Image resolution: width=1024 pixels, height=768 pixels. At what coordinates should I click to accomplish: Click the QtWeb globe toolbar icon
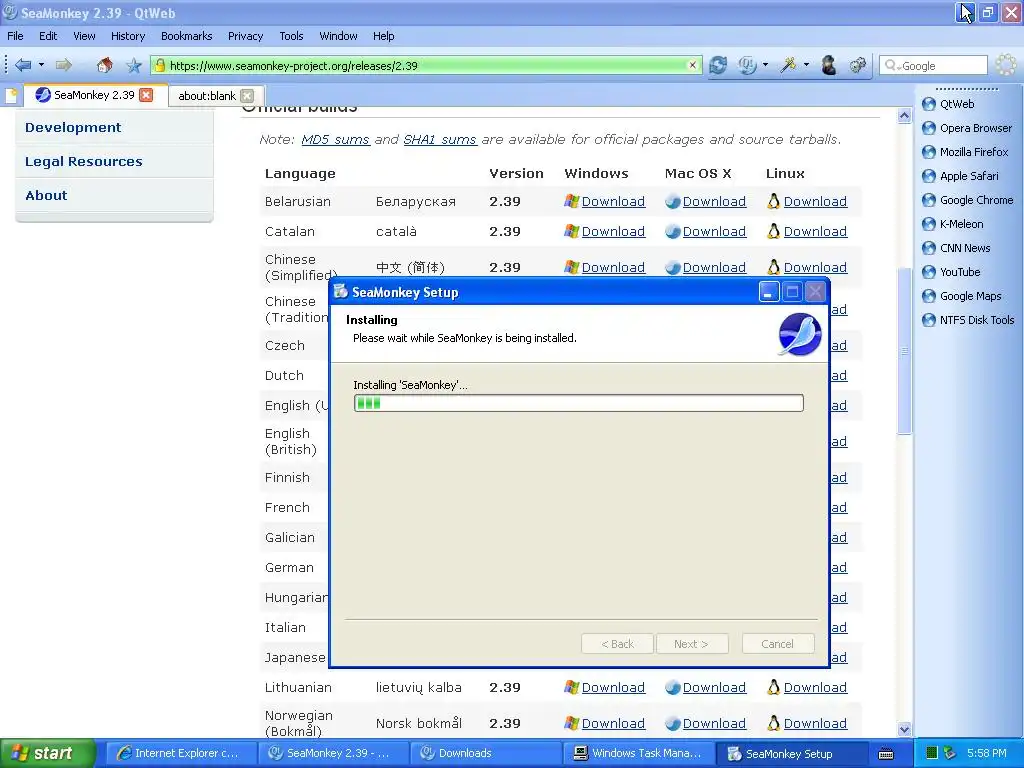(x=747, y=65)
